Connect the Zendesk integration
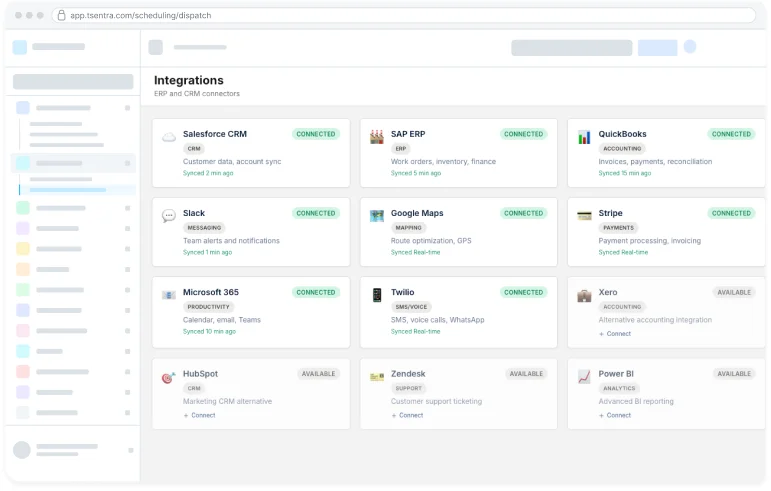771x491 pixels. point(407,415)
